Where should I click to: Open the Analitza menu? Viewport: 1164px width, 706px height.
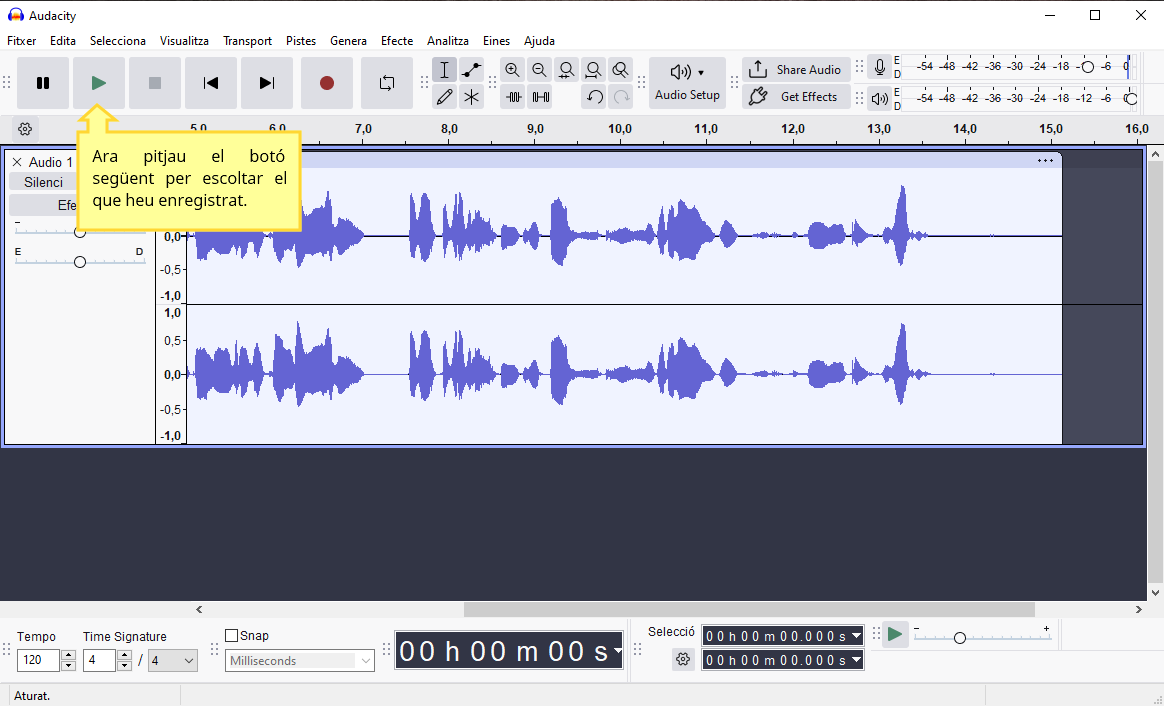[448, 41]
